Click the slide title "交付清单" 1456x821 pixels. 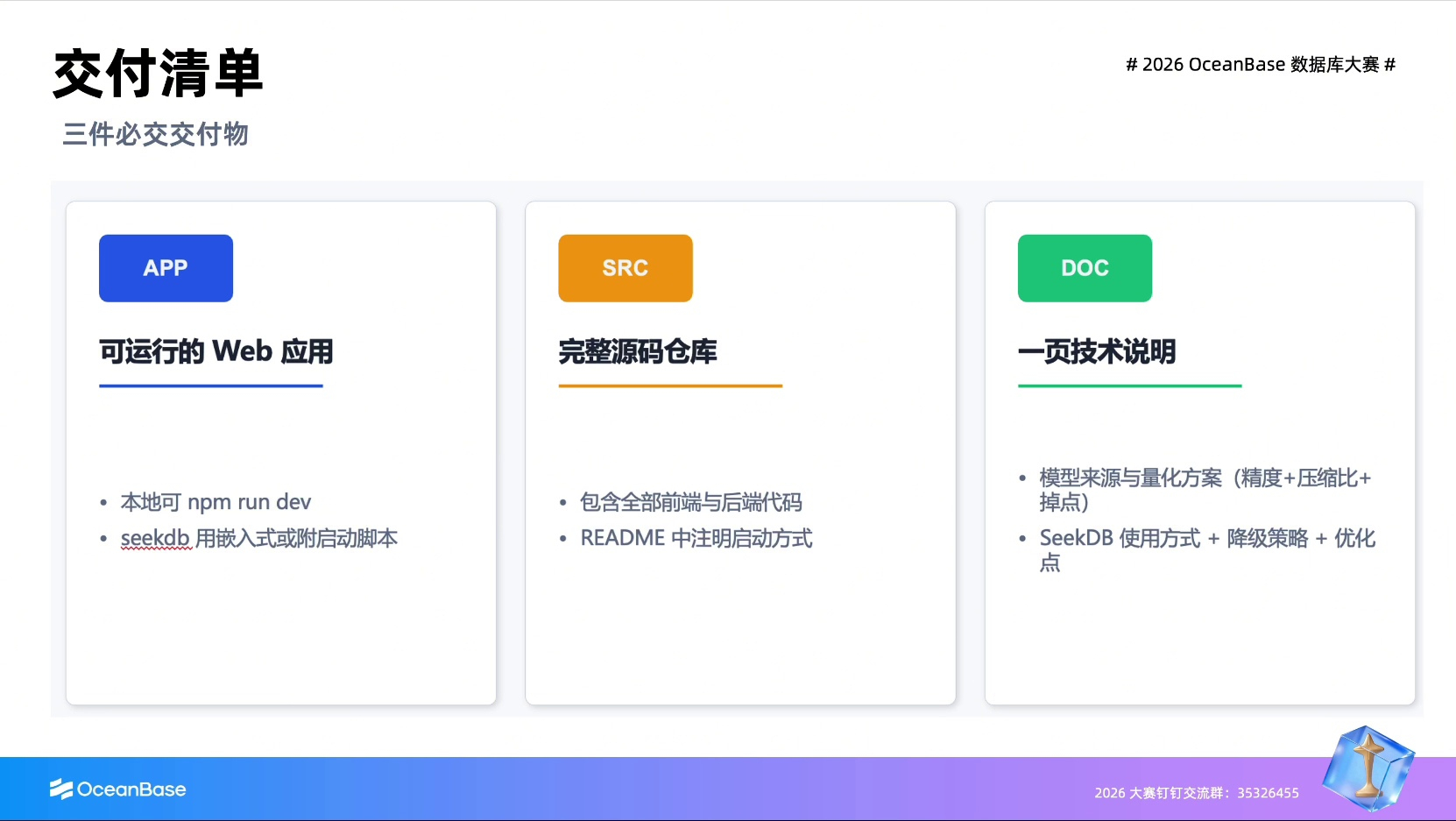[158, 74]
